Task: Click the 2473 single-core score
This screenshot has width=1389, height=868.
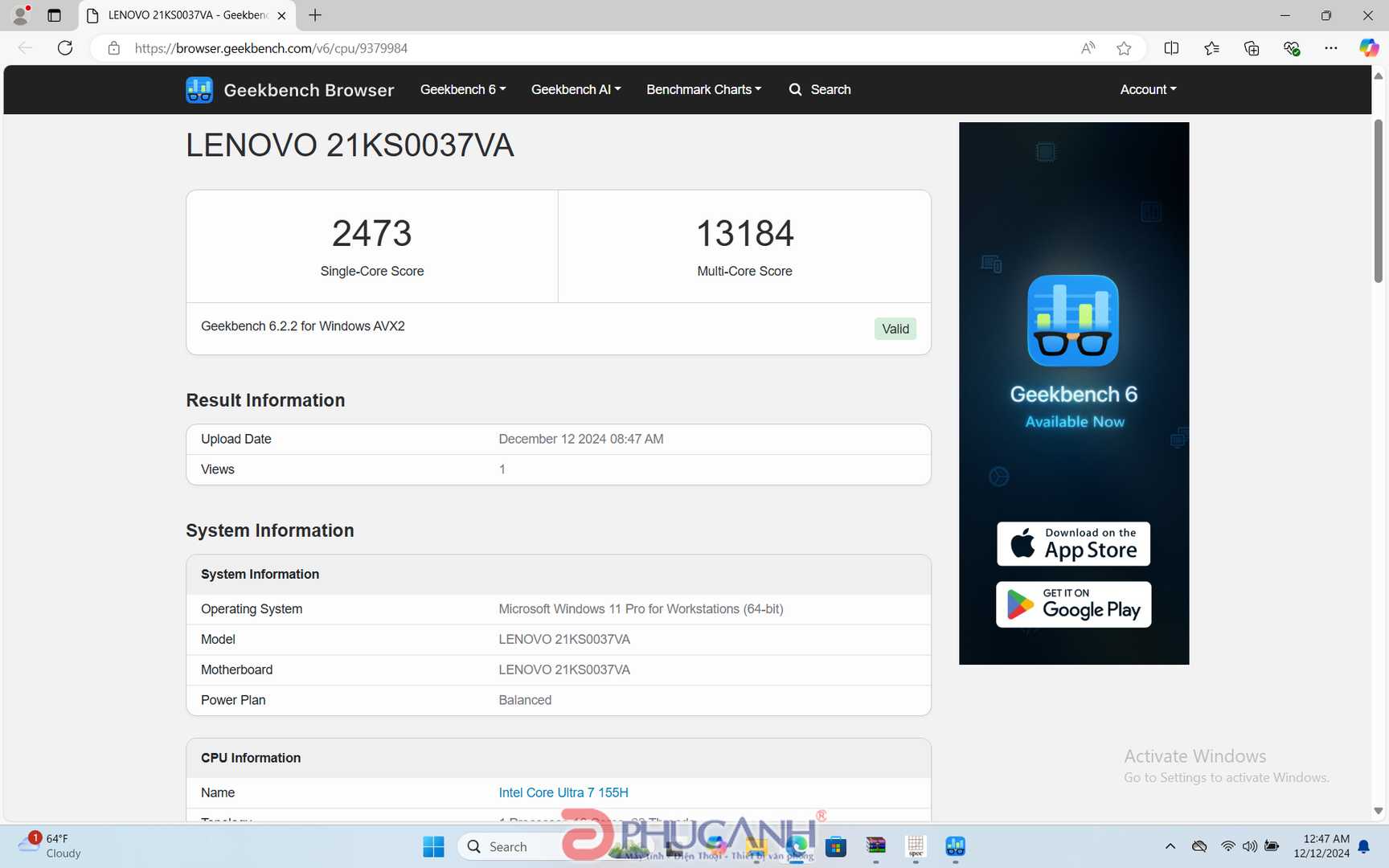Action: [372, 233]
